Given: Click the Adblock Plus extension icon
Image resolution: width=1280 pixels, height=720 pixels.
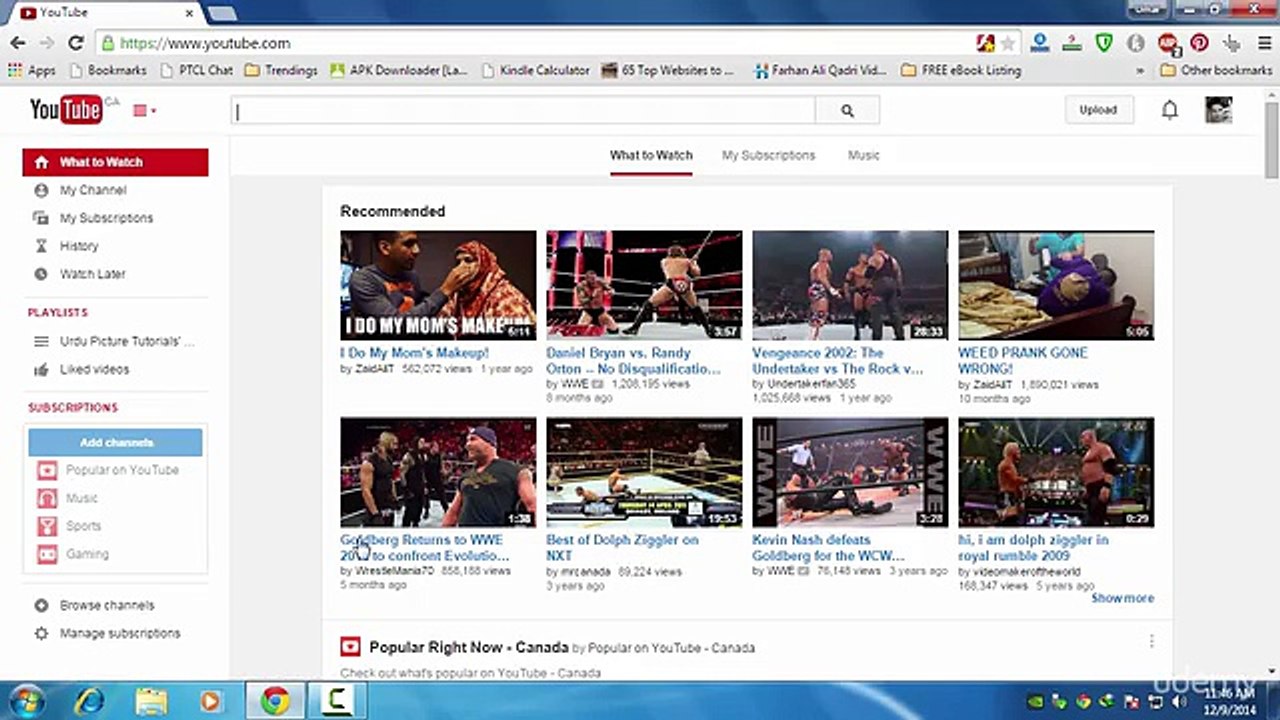Looking at the screenshot, I should 1167,43.
